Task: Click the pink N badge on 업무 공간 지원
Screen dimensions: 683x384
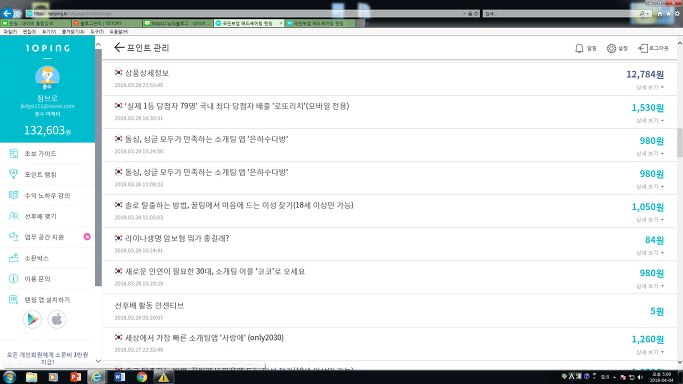Action: (x=87, y=236)
